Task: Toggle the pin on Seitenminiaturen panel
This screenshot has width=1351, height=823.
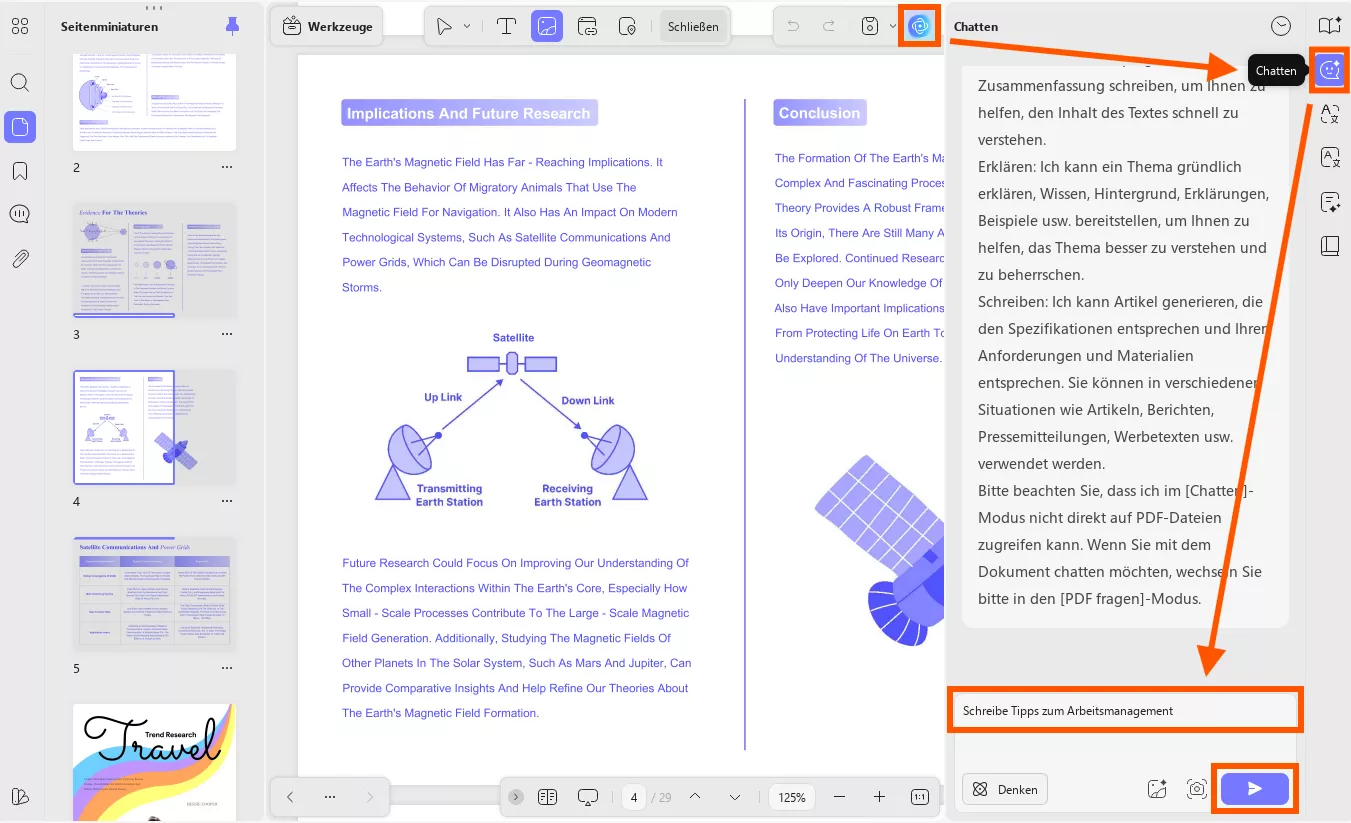Action: point(233,26)
